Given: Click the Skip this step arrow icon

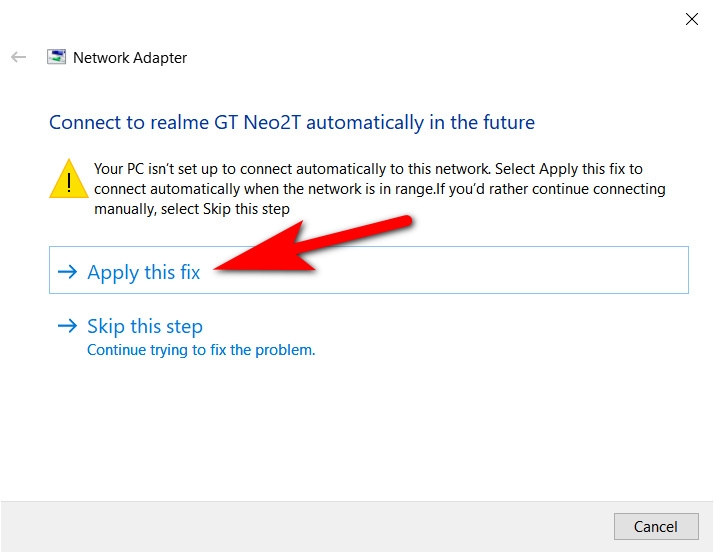Looking at the screenshot, I should (68, 326).
